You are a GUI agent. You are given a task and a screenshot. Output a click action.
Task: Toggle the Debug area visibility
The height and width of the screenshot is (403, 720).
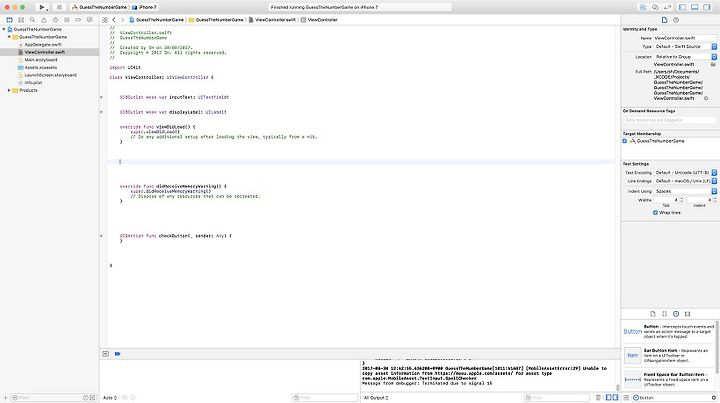[x=695, y=7]
